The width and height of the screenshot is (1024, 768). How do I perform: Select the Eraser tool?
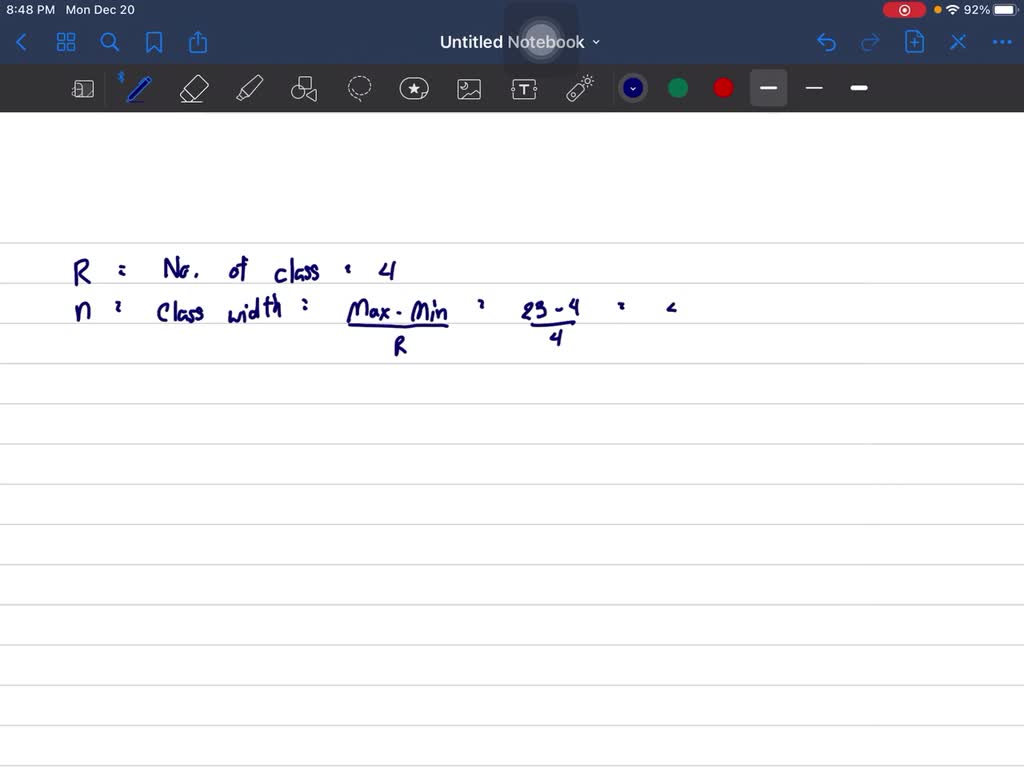pyautogui.click(x=194, y=88)
